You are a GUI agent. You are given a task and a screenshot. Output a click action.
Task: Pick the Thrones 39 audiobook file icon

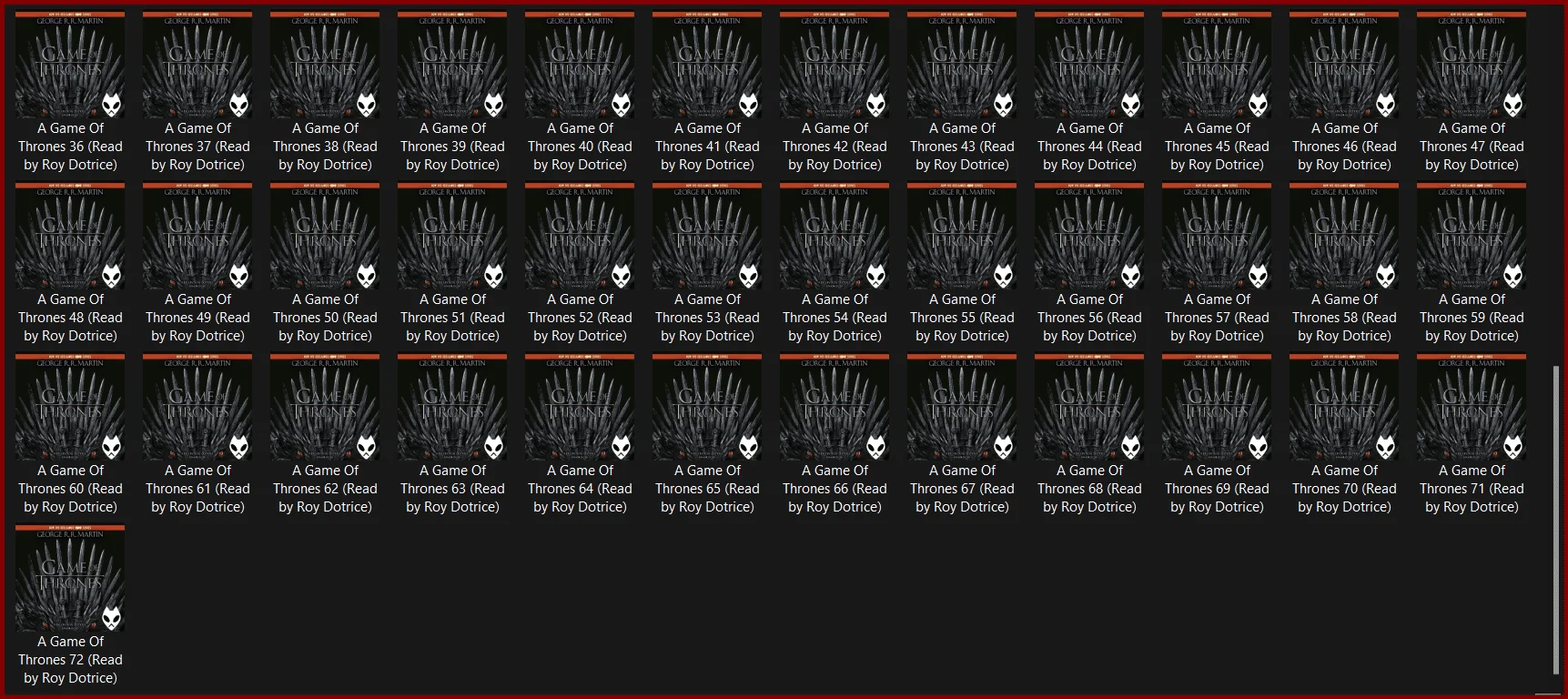point(452,66)
